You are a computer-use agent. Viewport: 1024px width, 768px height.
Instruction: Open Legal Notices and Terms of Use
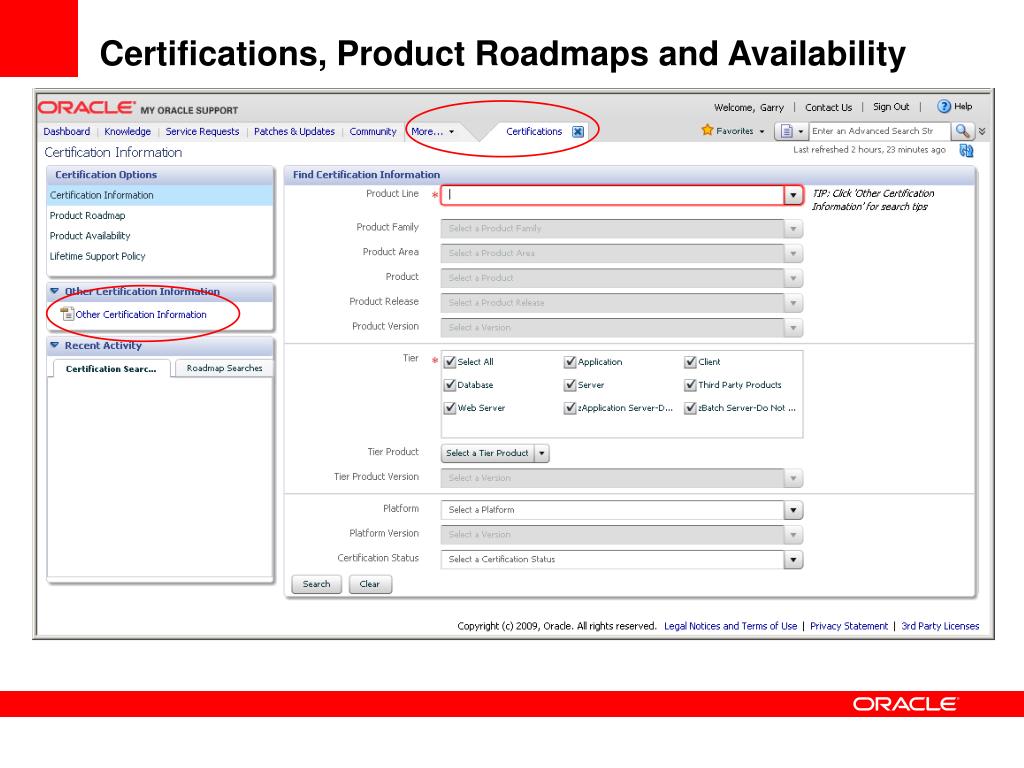pyautogui.click(x=731, y=626)
